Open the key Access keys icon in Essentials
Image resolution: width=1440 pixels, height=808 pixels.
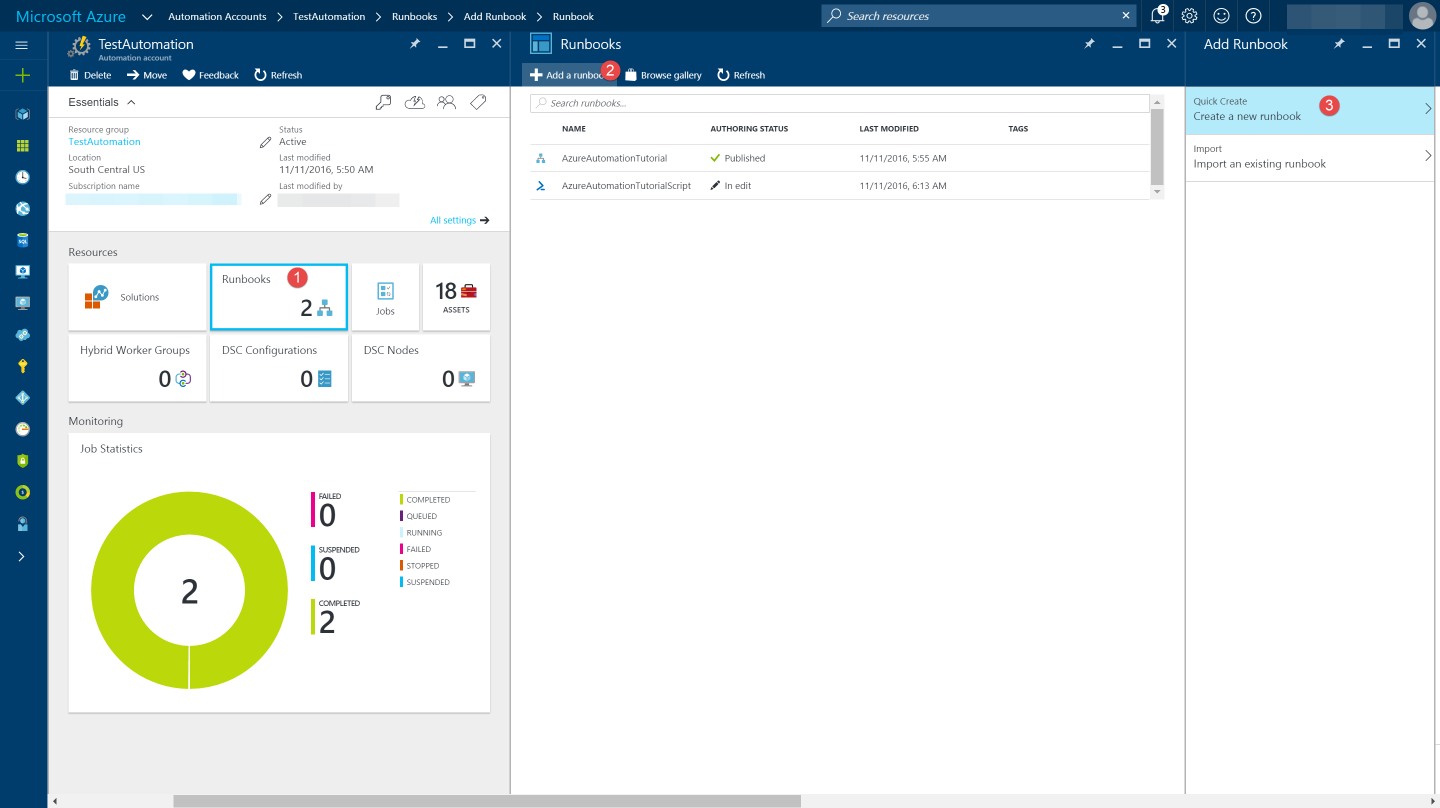(383, 102)
